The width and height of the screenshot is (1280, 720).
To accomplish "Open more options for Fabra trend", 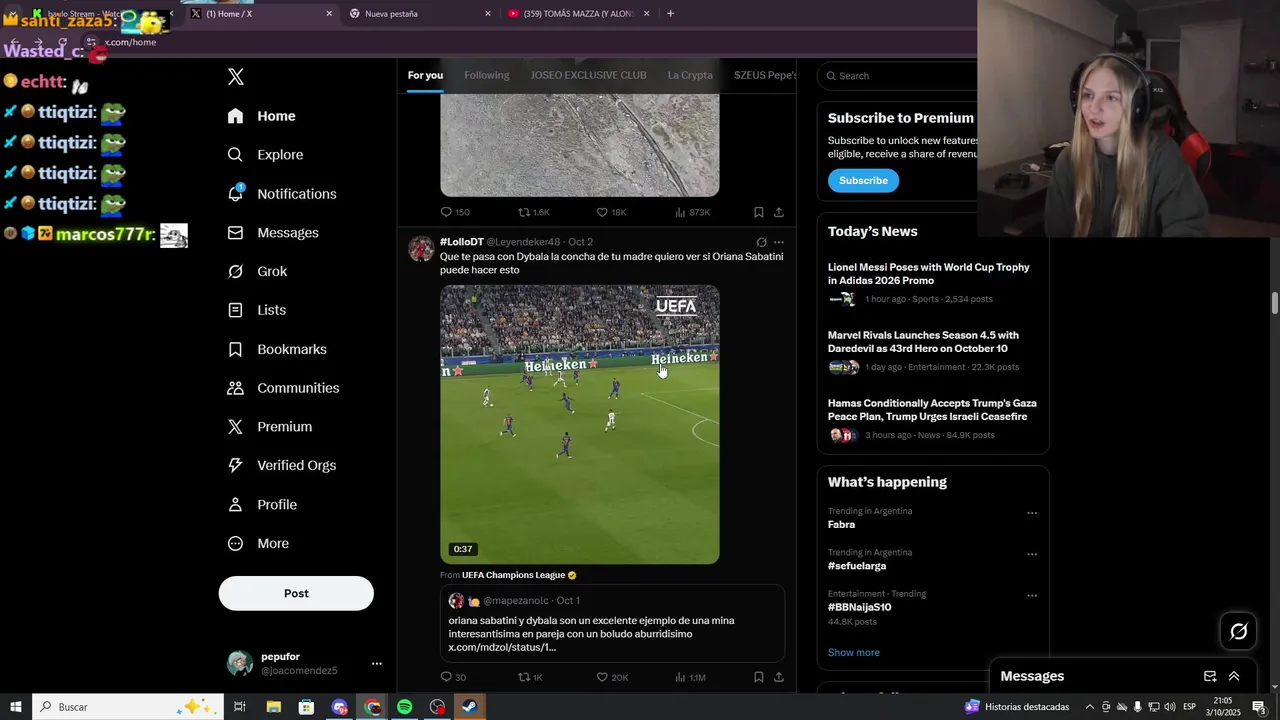I will tap(1032, 513).
